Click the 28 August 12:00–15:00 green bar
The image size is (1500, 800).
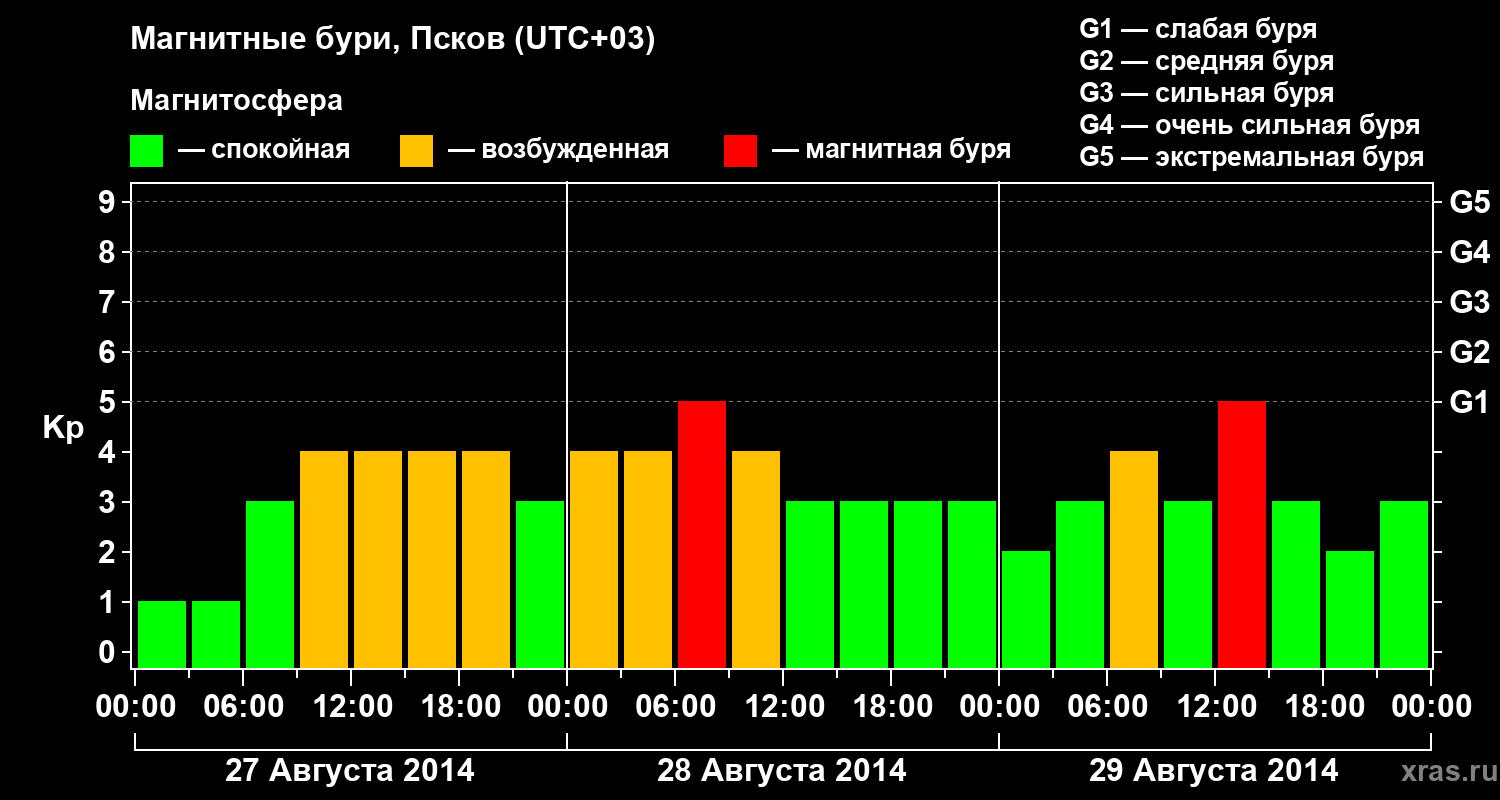pos(810,584)
